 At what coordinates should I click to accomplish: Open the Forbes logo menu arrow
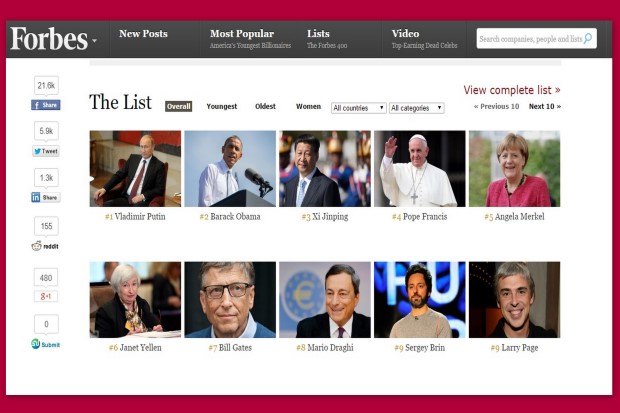(x=95, y=40)
